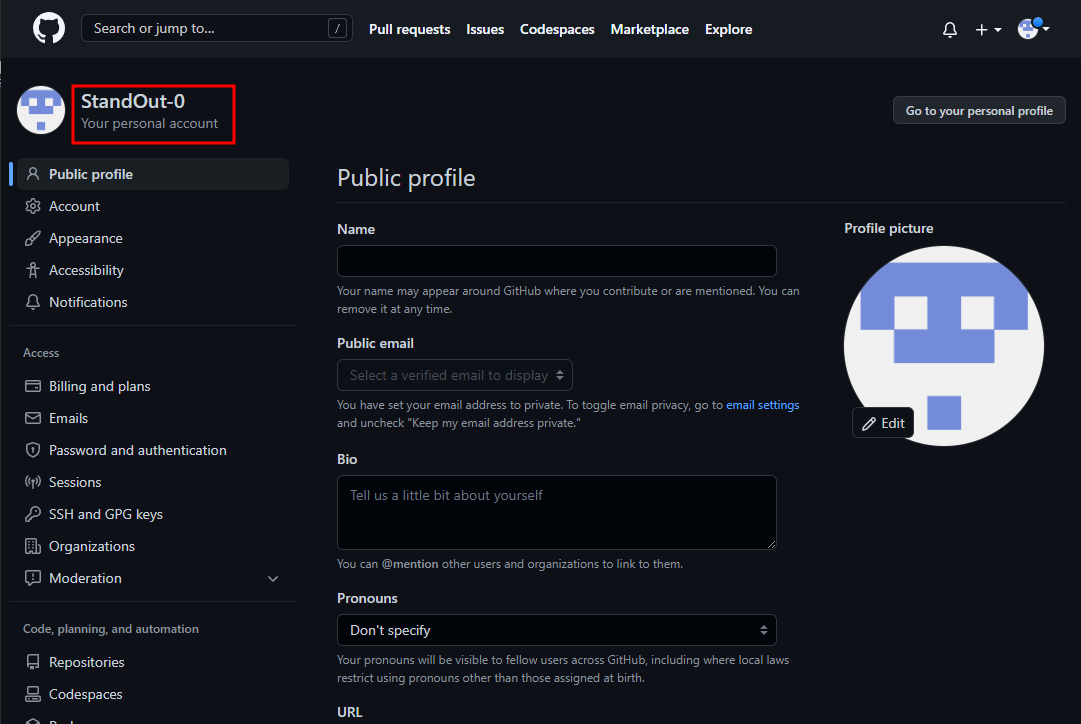Select Public profile in settings sidebar
The width and height of the screenshot is (1081, 724).
tap(153, 174)
